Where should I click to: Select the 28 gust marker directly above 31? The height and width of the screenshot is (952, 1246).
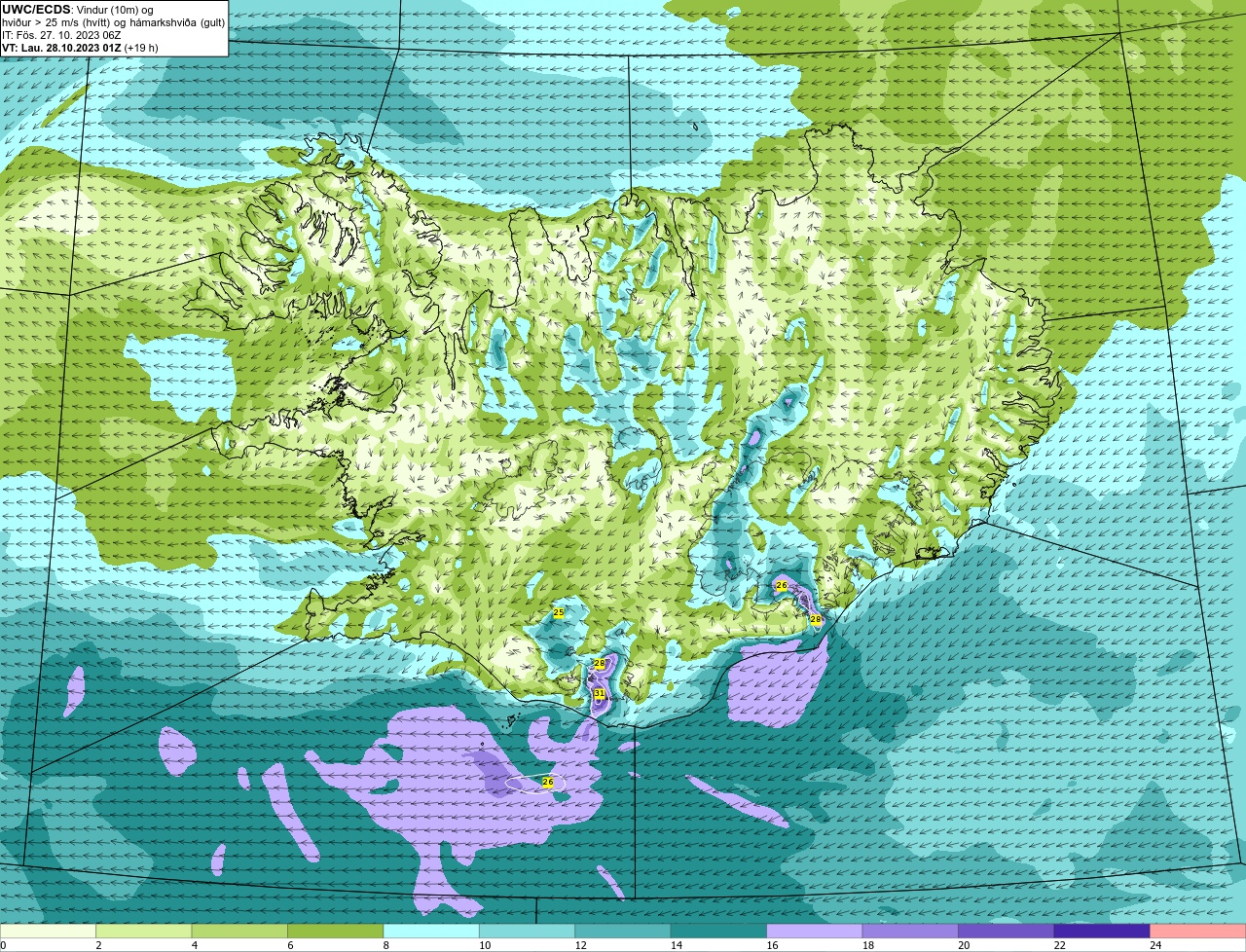[x=600, y=664]
